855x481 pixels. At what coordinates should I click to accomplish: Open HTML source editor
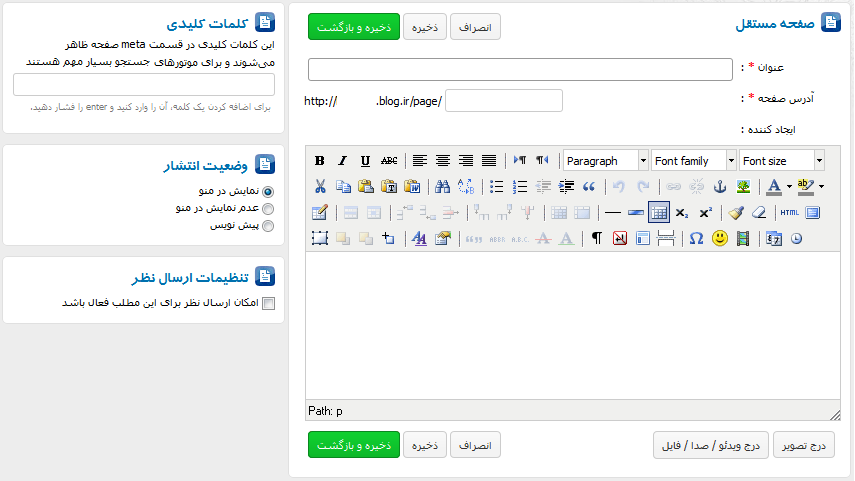click(x=789, y=212)
